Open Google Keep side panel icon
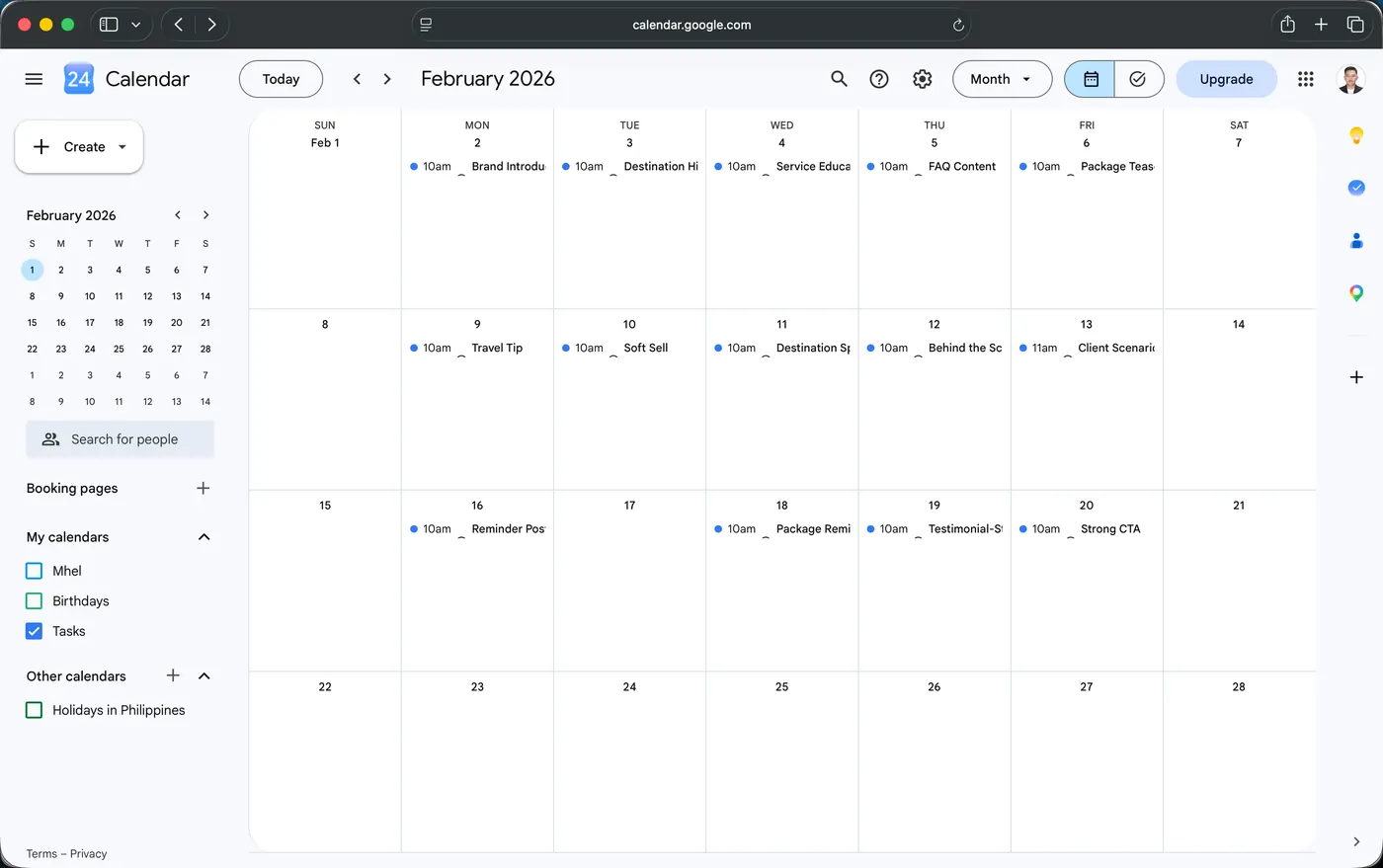Screen dimensions: 1383x868 (1356, 135)
